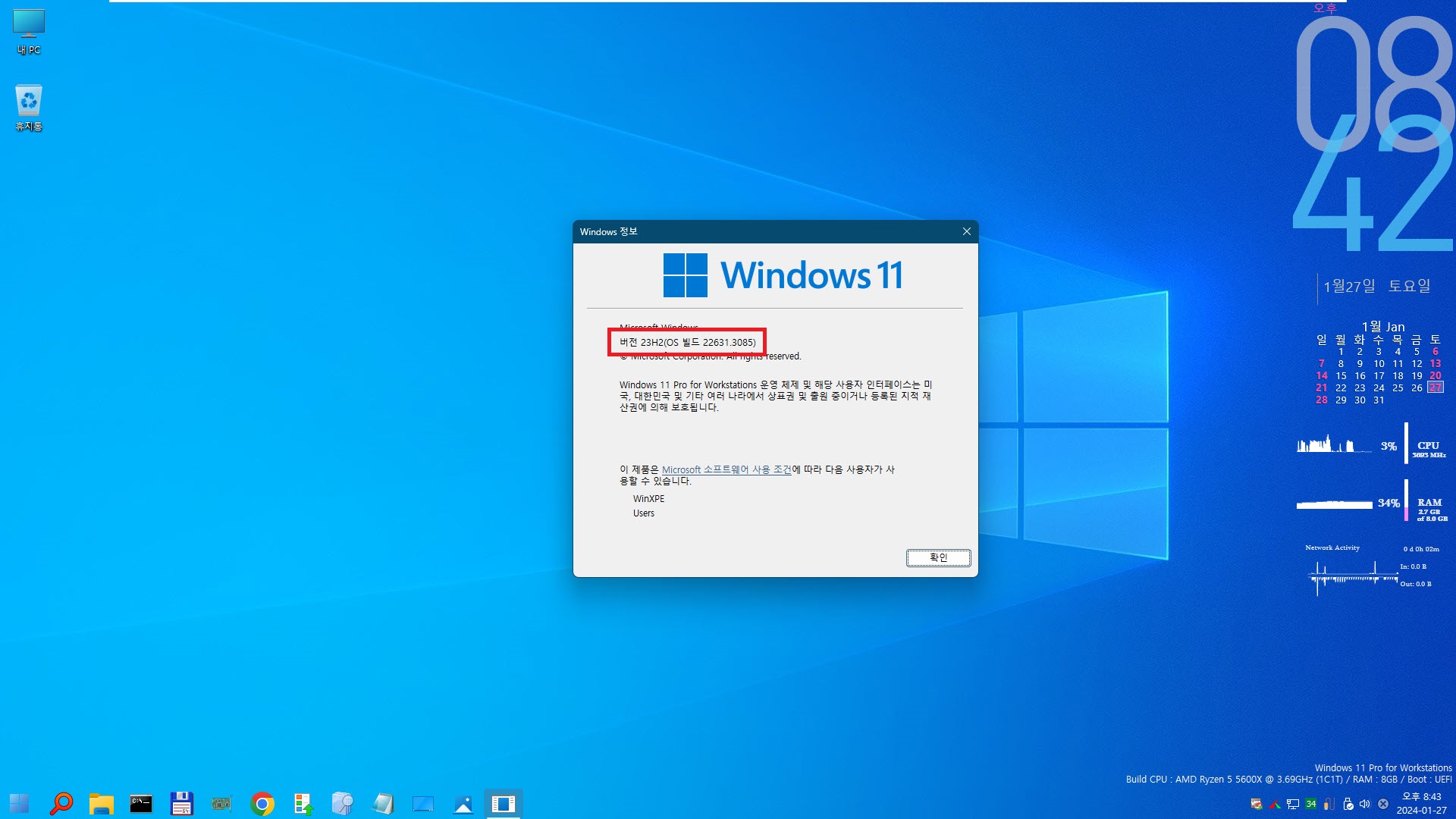The width and height of the screenshot is (1456, 819).
Task: Select the active Windows 정보 taskbar item
Action: 504,803
